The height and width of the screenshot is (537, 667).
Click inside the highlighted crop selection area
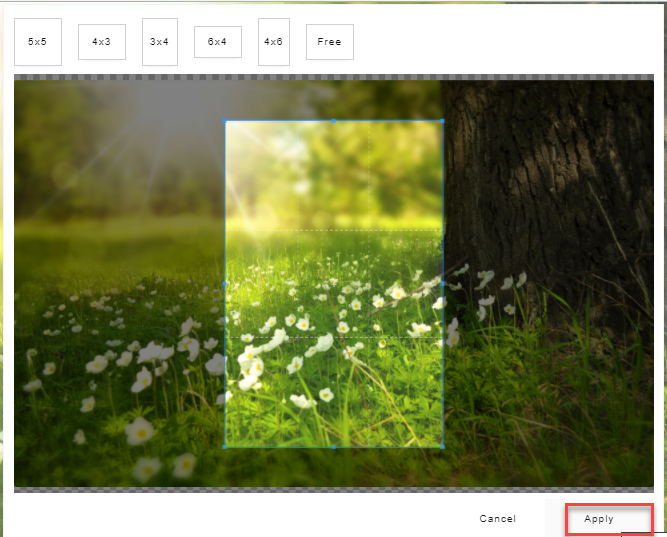pyautogui.click(x=334, y=284)
